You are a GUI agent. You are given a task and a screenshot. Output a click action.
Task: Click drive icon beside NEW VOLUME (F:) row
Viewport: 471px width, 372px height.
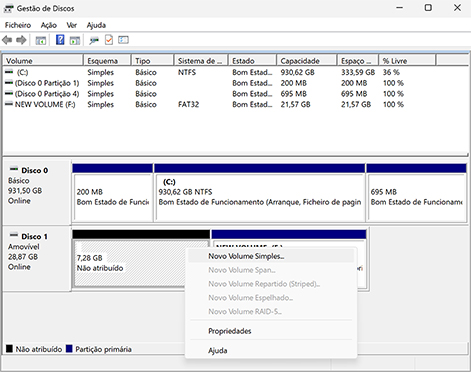click(9, 104)
